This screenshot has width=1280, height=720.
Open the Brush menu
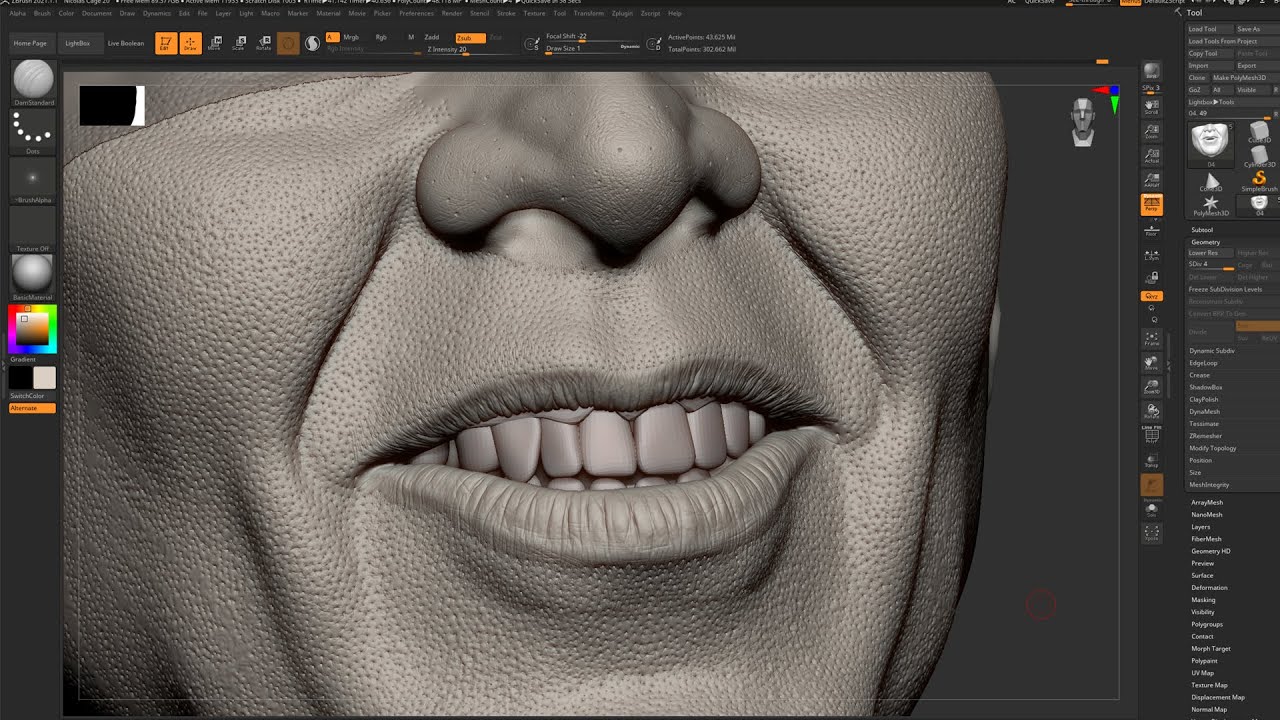pyautogui.click(x=42, y=13)
